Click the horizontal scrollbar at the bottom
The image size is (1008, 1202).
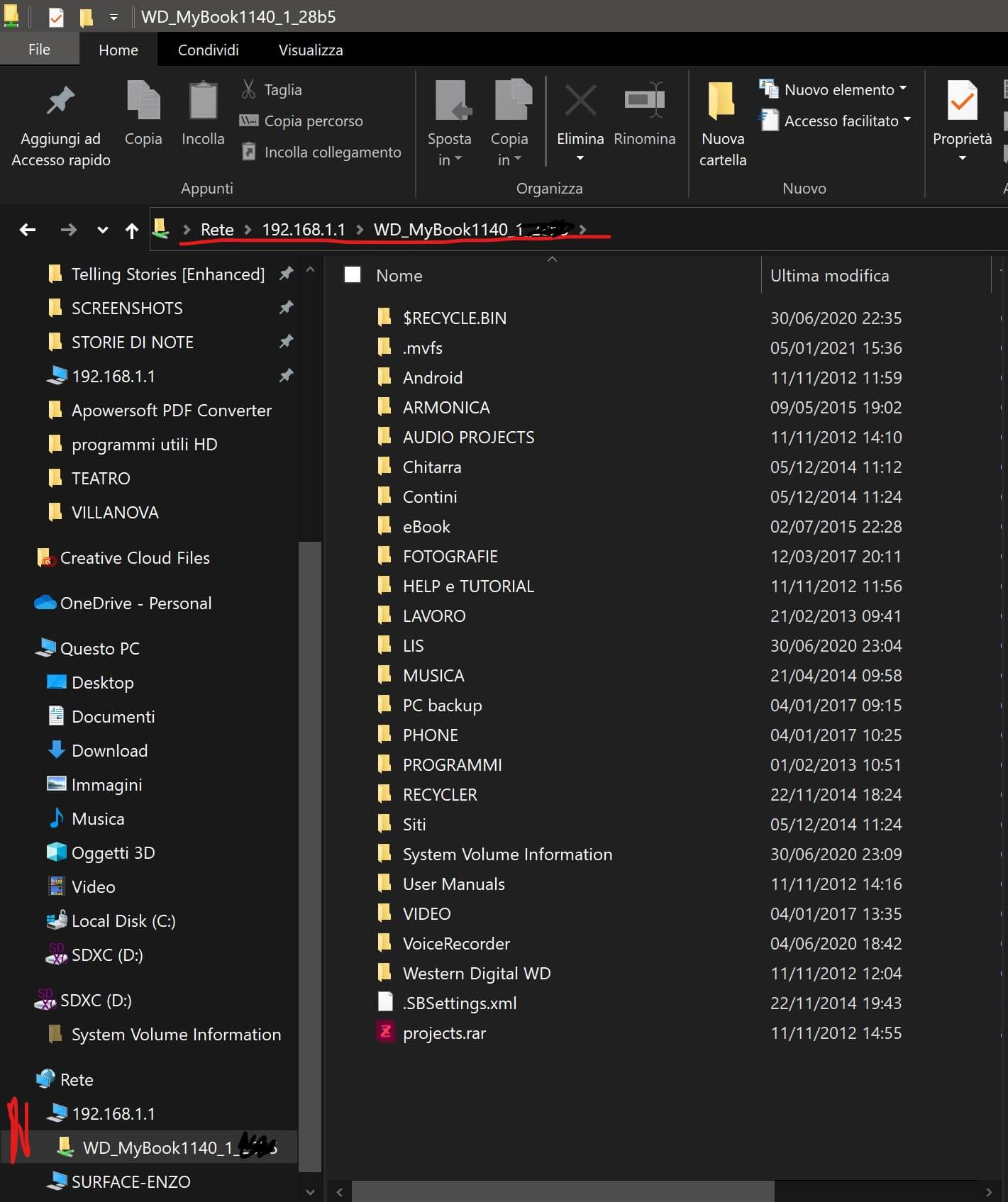click(x=563, y=1191)
